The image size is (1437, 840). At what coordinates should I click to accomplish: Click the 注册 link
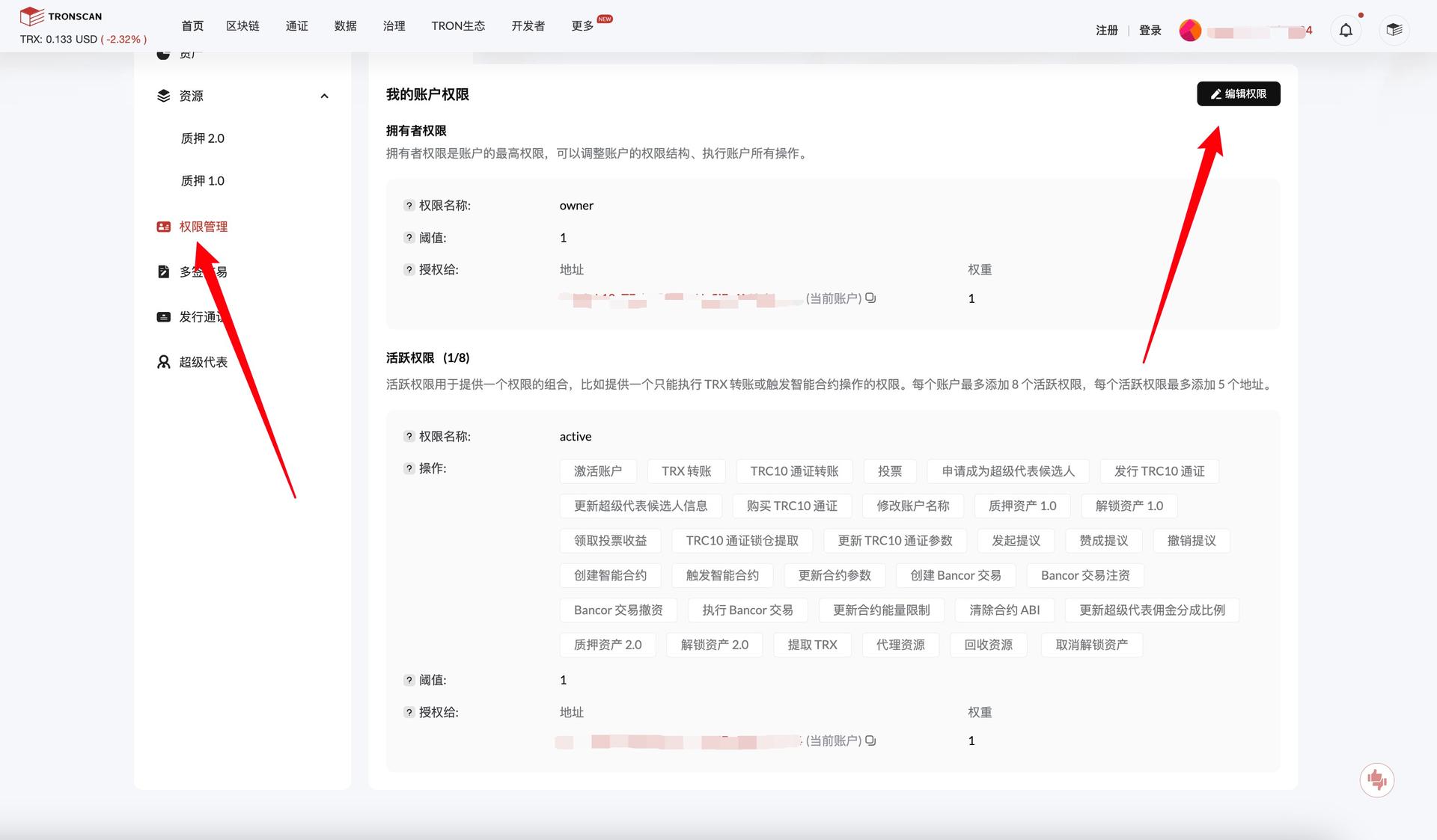click(x=1106, y=30)
